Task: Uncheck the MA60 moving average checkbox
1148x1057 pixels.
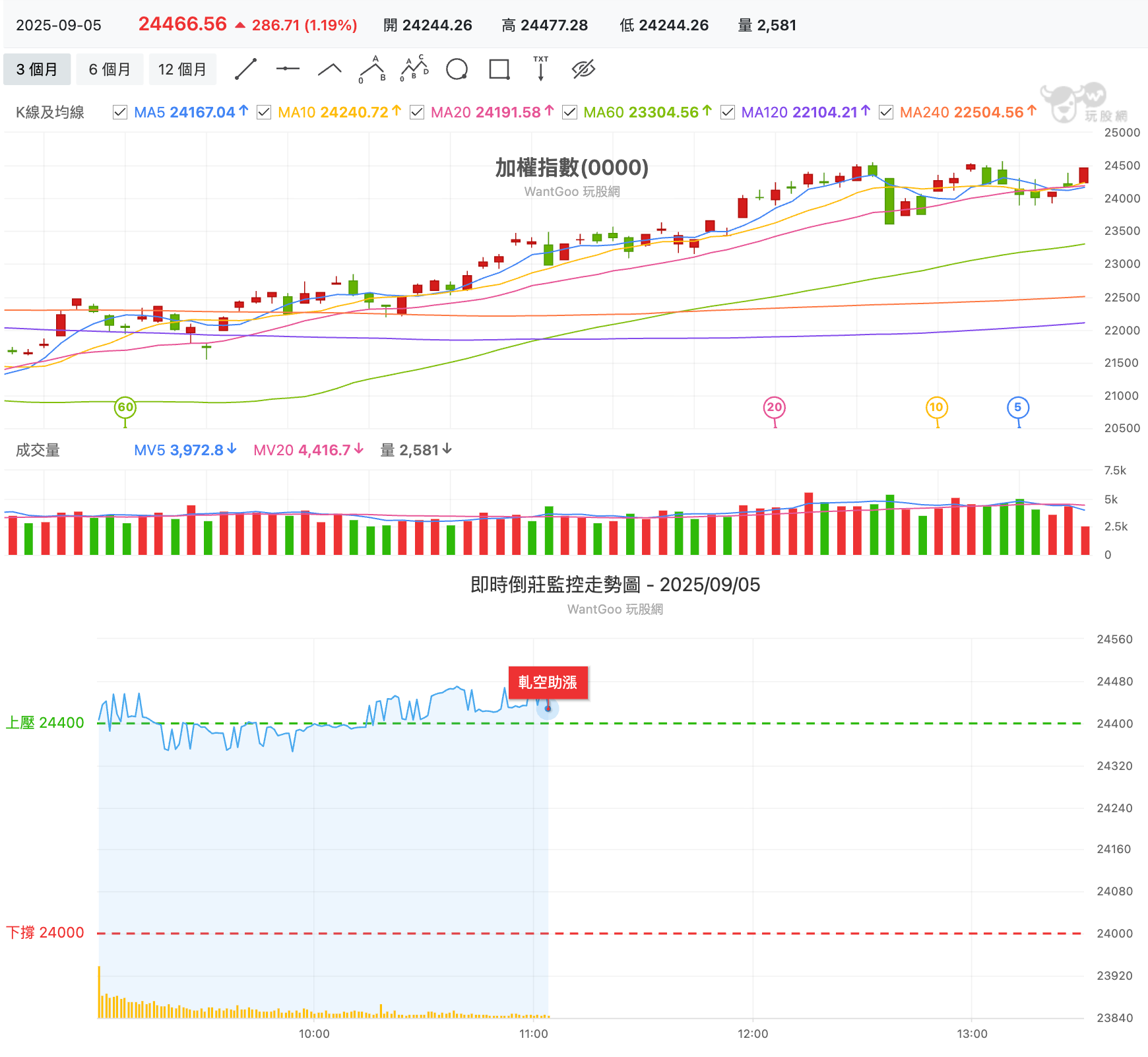Action: 569,112
